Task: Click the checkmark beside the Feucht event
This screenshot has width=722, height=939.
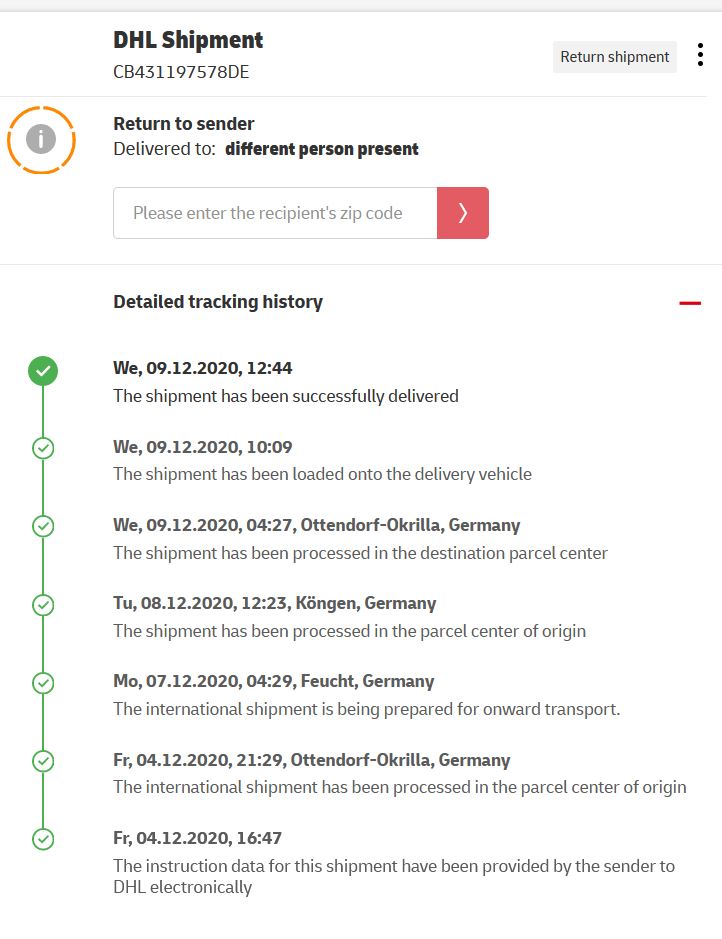Action: pos(43,683)
